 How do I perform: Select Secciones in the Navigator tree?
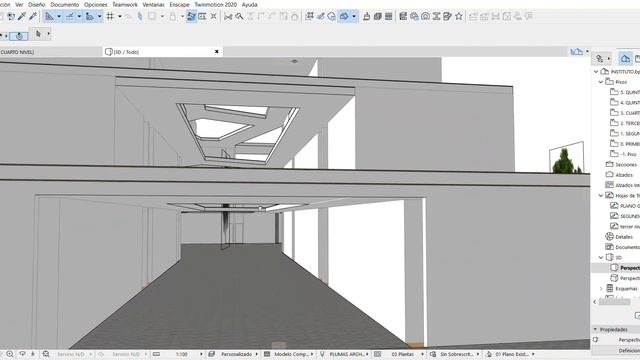click(x=622, y=164)
